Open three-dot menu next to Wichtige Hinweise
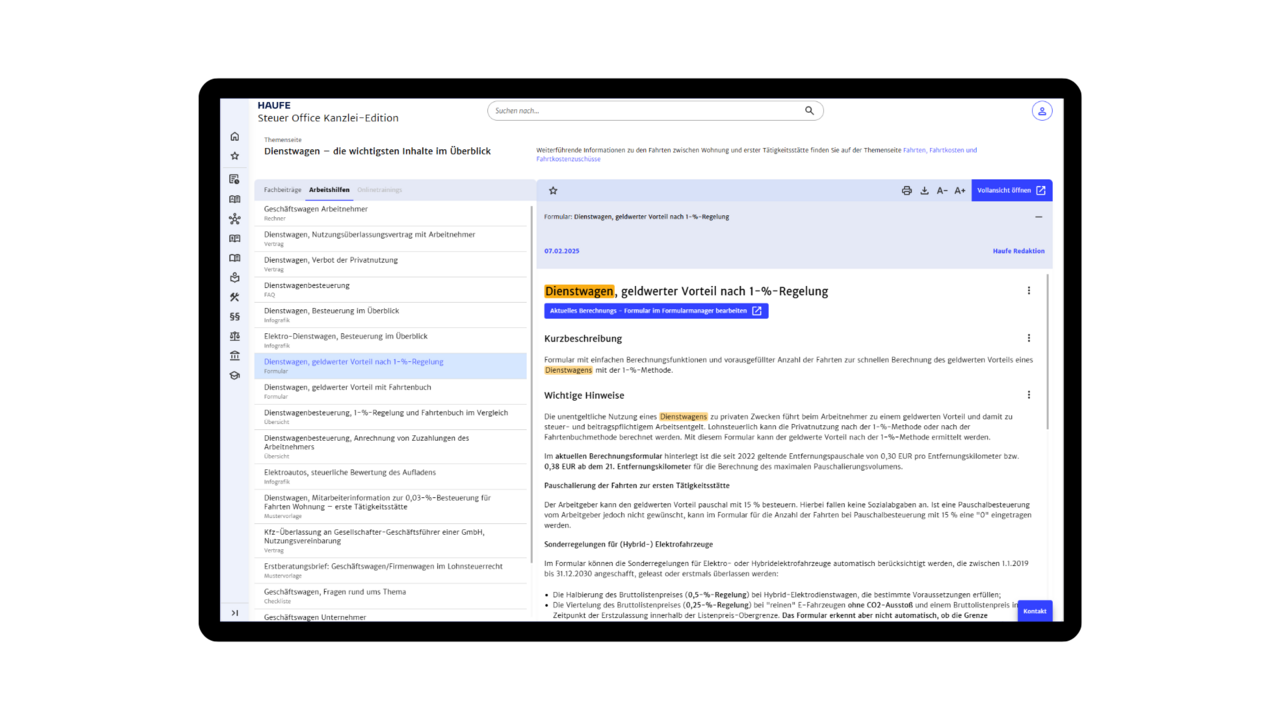 (1028, 395)
